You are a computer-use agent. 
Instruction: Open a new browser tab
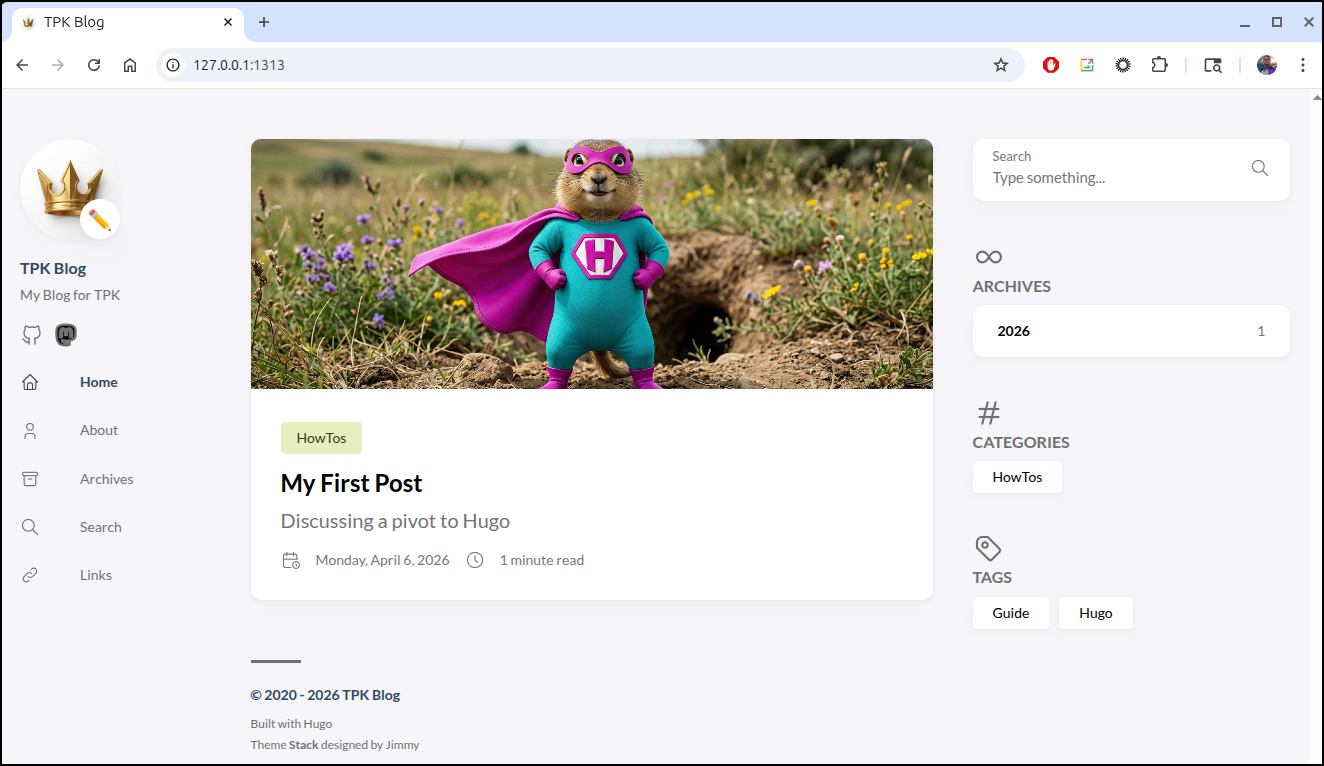click(264, 22)
